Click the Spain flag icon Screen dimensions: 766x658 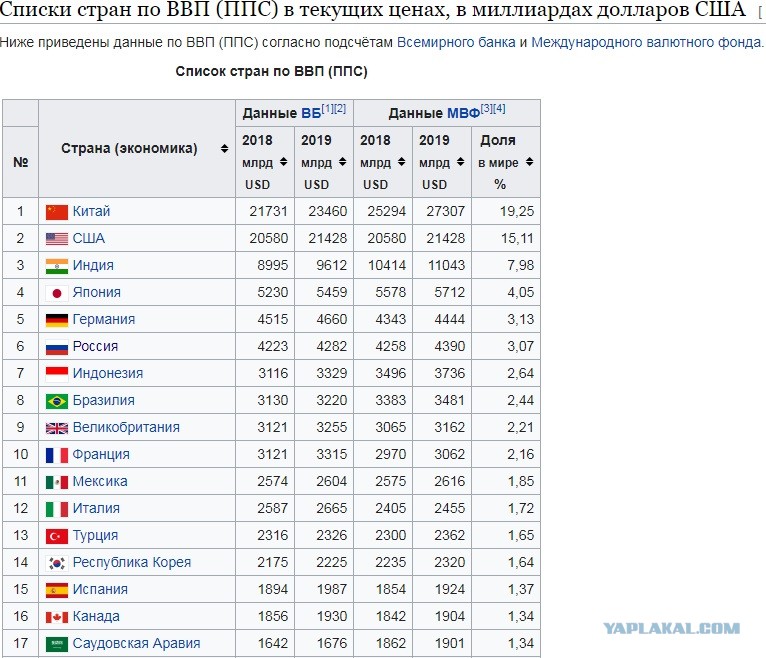57,590
